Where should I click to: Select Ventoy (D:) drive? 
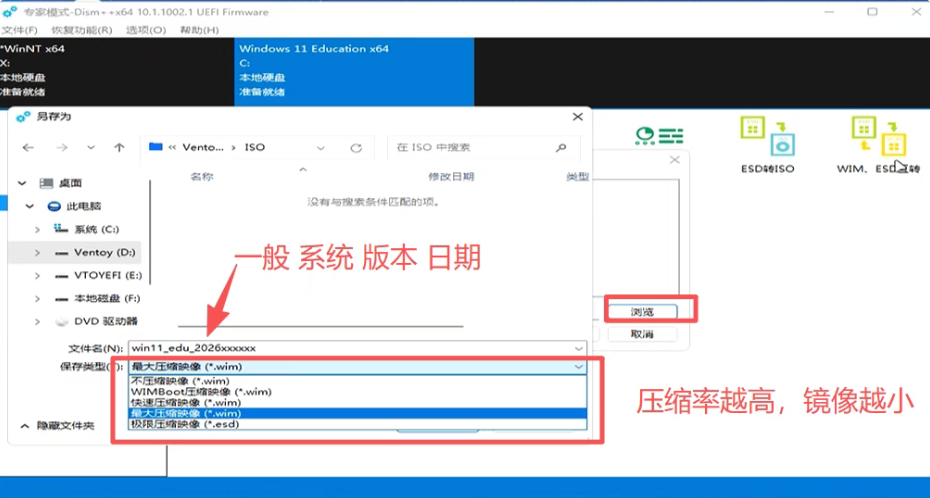click(105, 253)
